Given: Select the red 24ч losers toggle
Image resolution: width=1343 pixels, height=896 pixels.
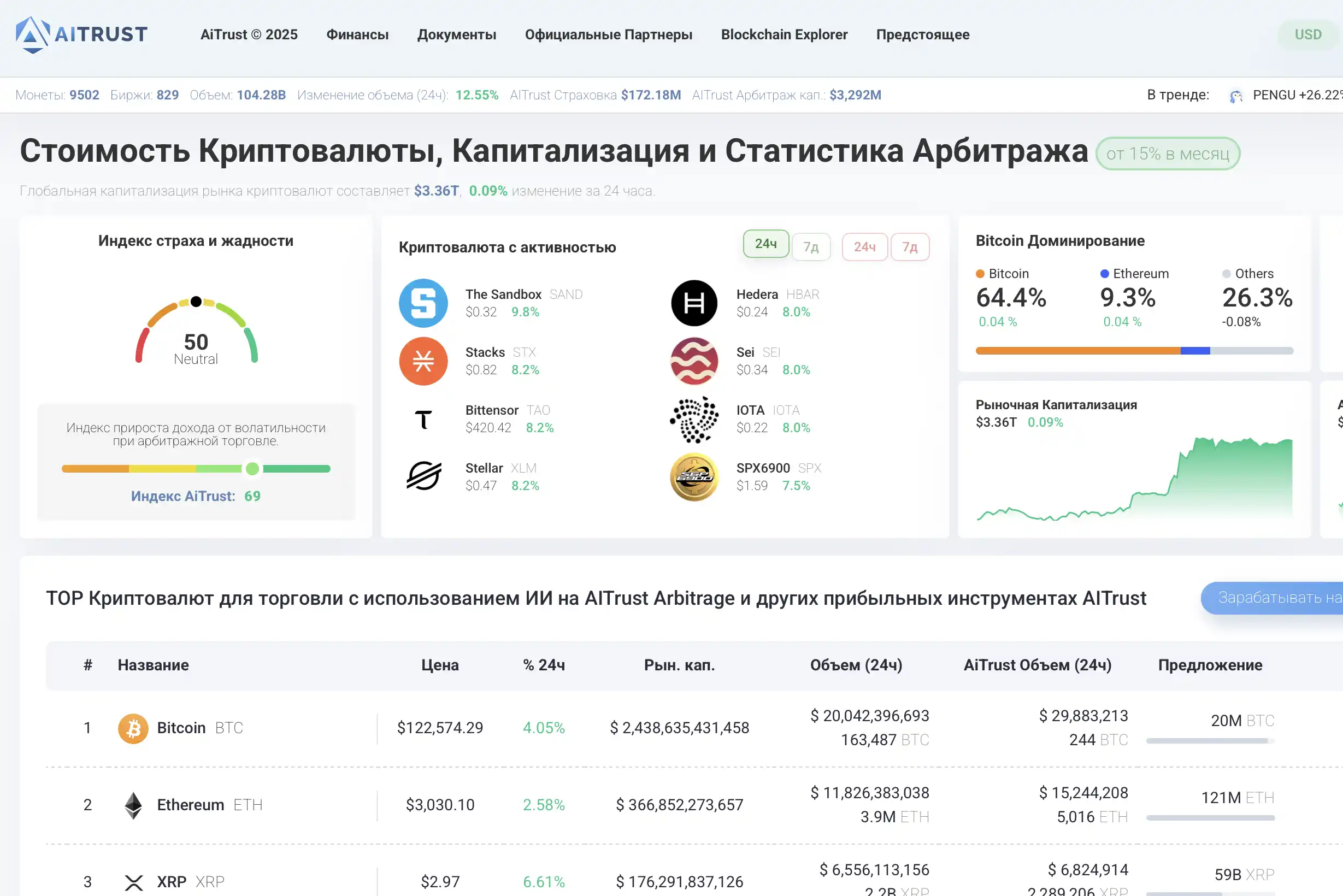Looking at the screenshot, I should click(x=865, y=247).
